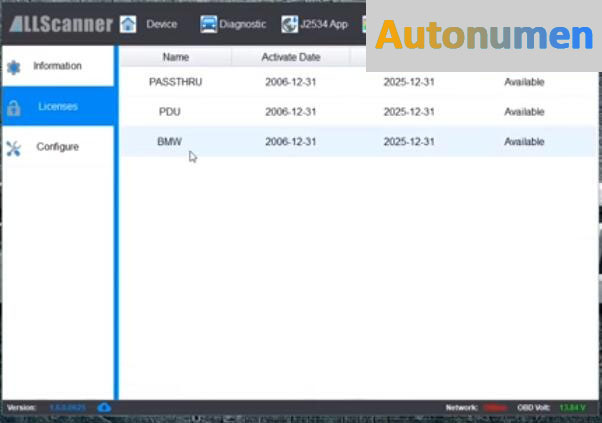Click PDU activate date 2006-12-31
The width and height of the screenshot is (602, 423).
coord(291,112)
